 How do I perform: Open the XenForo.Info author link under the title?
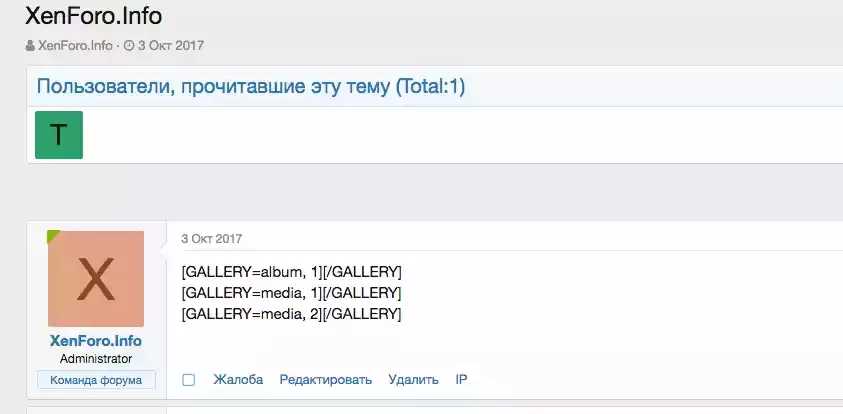75,46
